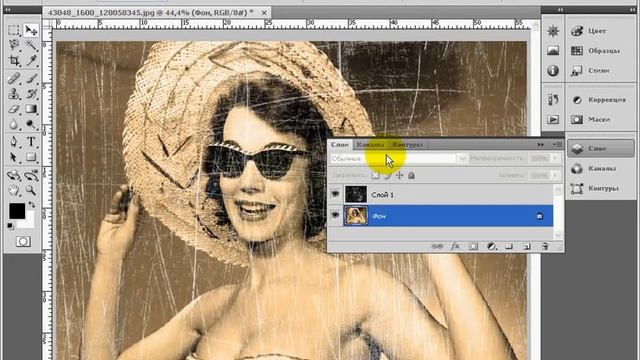Screen dimensions: 640x360
Task: Select the Dodge tool
Action: tap(31, 124)
